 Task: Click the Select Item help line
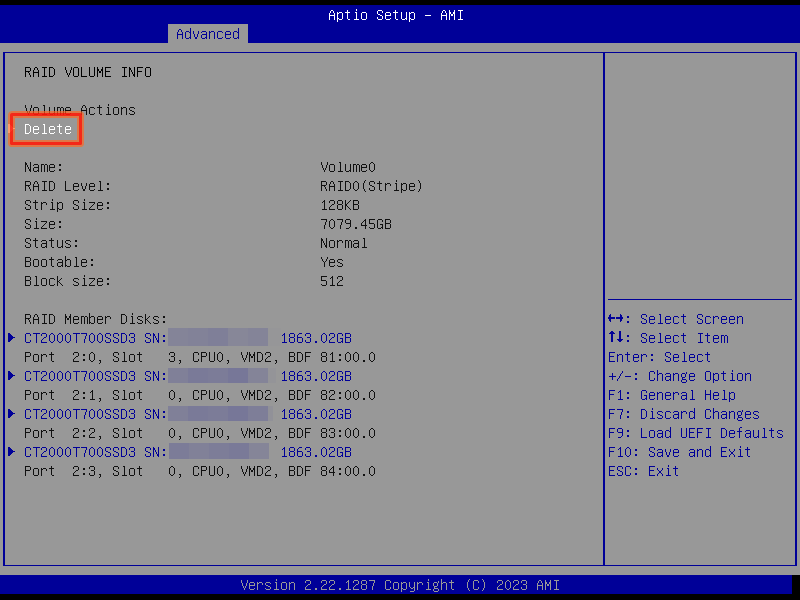click(668, 338)
